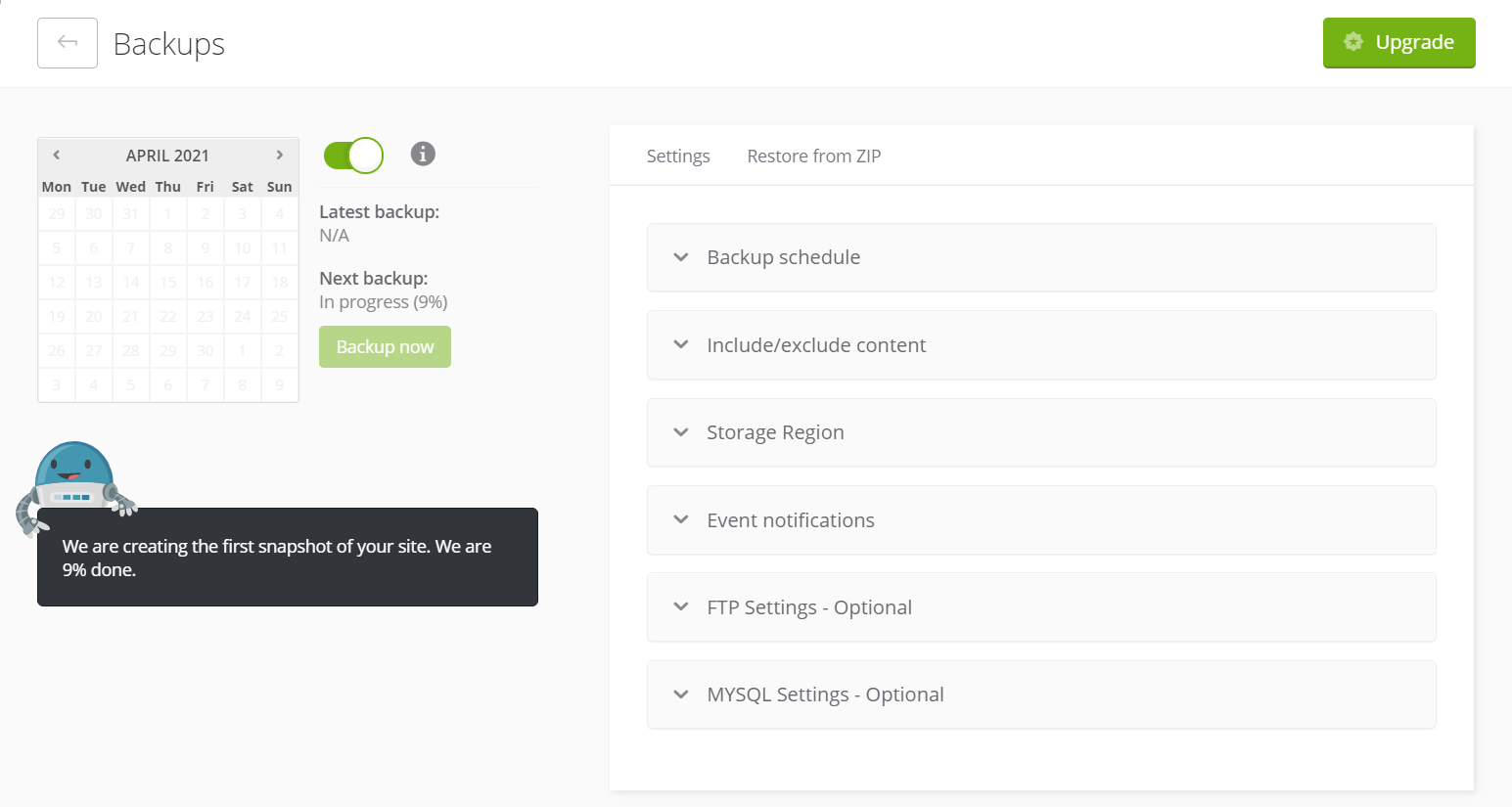Screen dimensions: 1512x807
Task: Open the Event notifications panel
Action: click(x=790, y=520)
